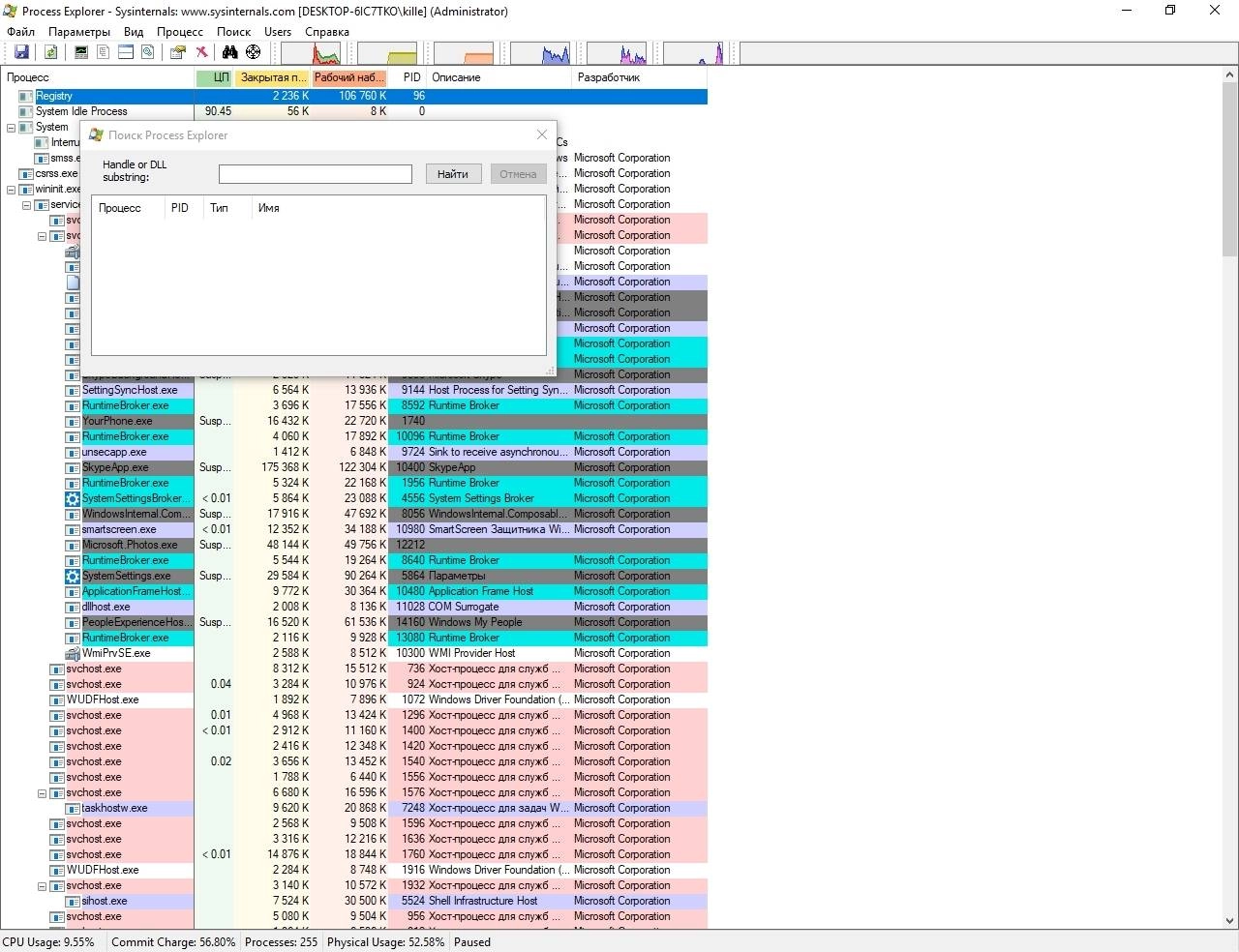Click Physical Usage value in status bar
The width and height of the screenshot is (1239, 952).
pos(386,942)
